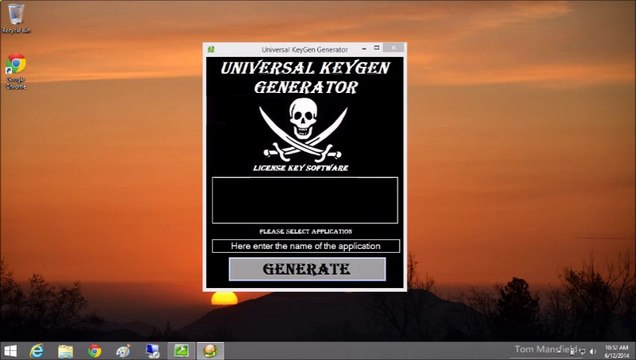This screenshot has height=360, width=636.
Task: Click the 'LICENSE KEY SOFTWARE' caption
Action: (301, 168)
